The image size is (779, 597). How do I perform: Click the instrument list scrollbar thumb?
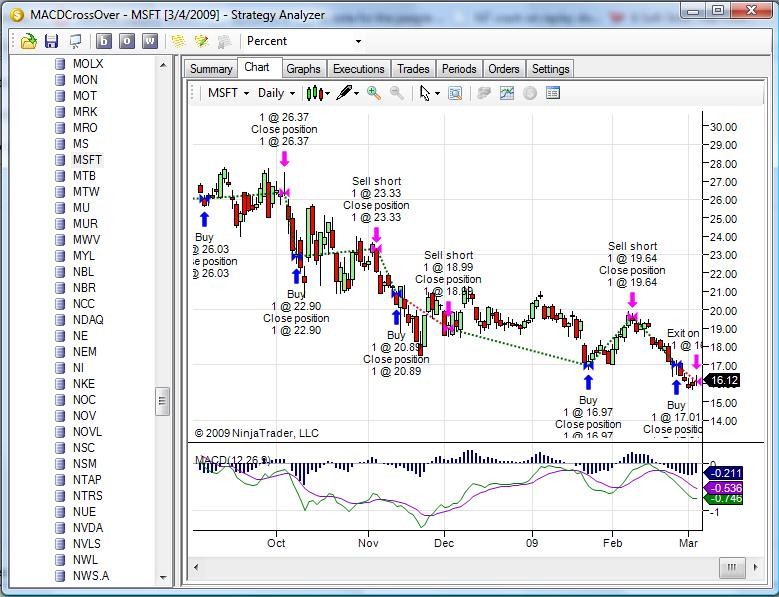162,401
